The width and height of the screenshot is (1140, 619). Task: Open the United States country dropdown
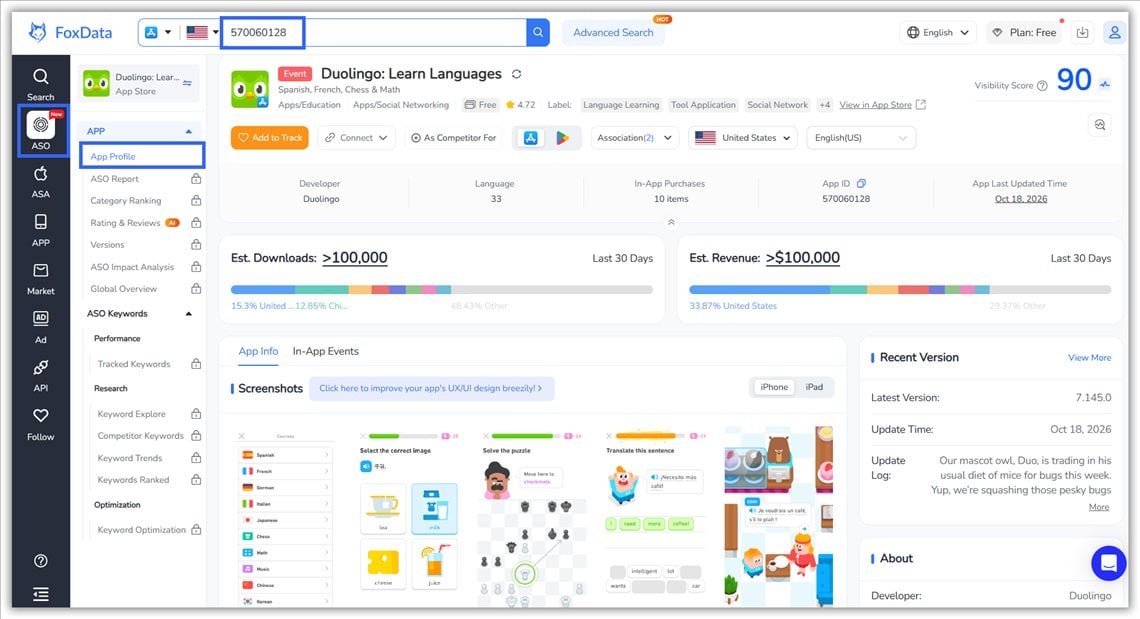pyautogui.click(x=742, y=137)
